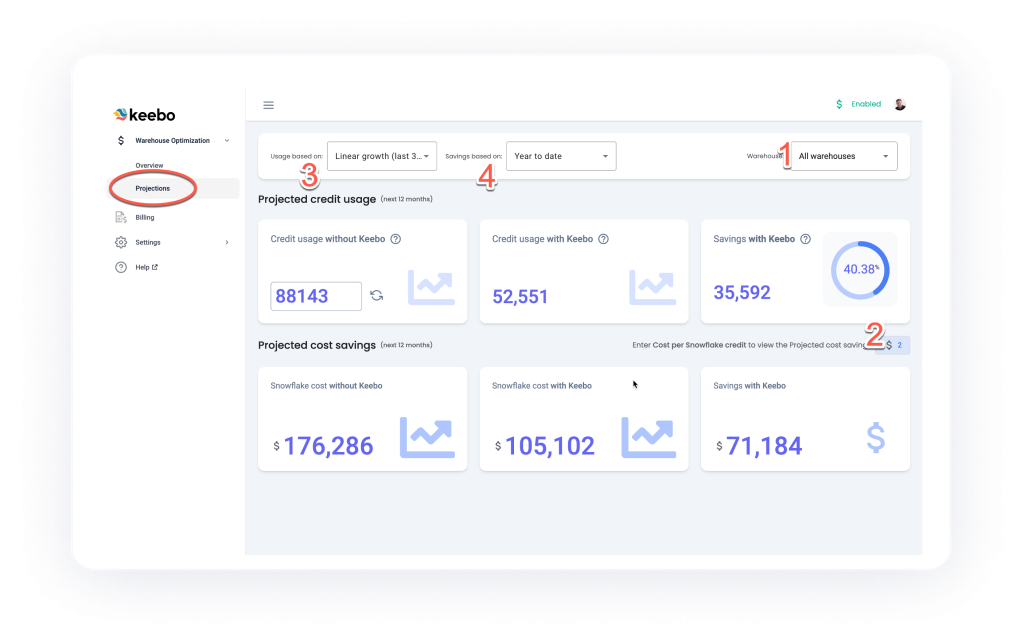Open the user profile avatar
The image size is (1024, 642).
pyautogui.click(x=900, y=104)
